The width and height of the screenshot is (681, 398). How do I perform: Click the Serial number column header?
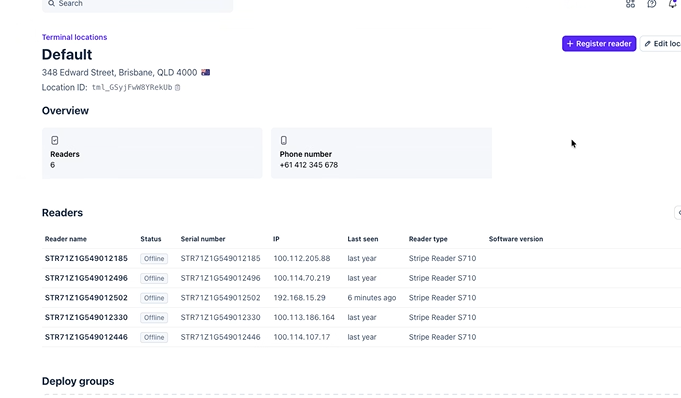click(x=203, y=239)
